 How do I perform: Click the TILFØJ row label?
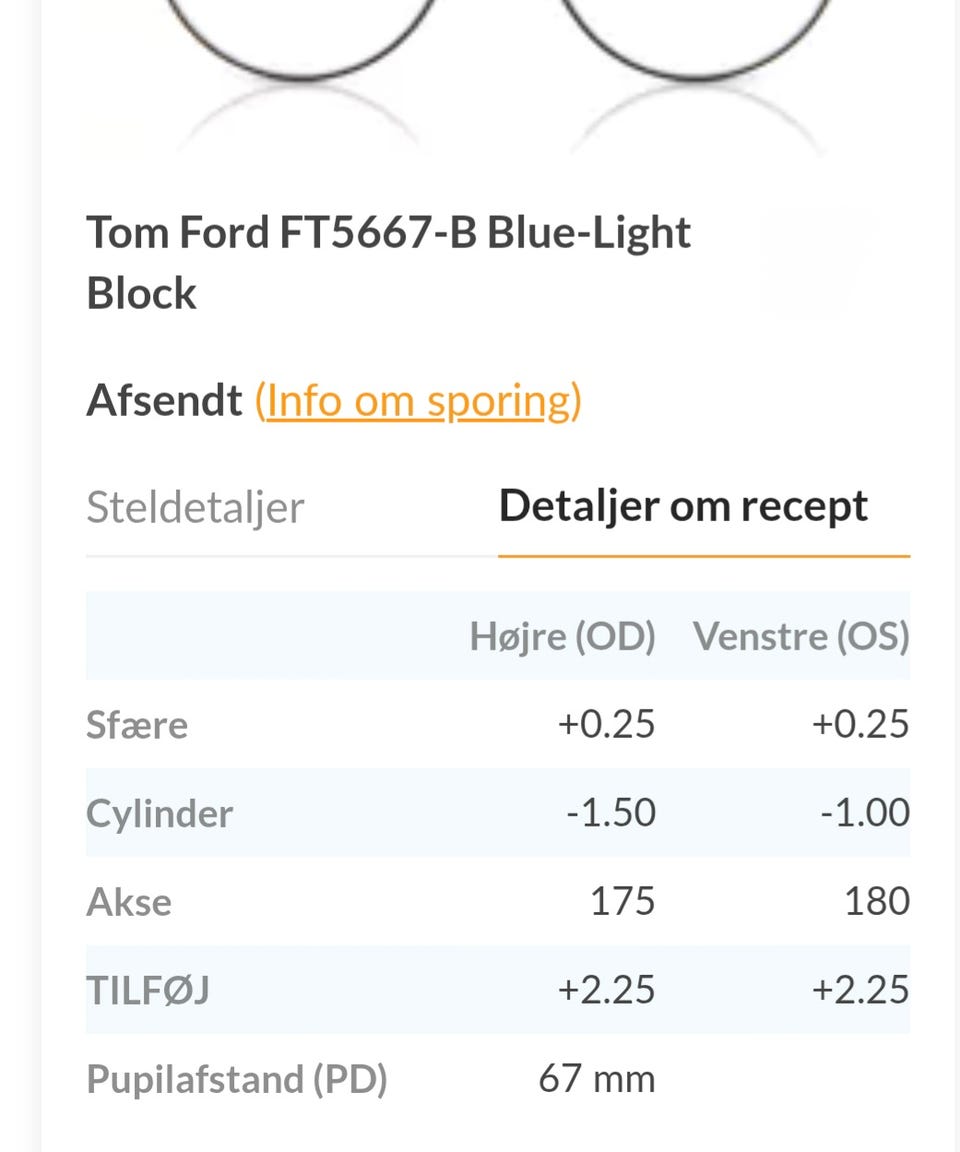tap(148, 990)
